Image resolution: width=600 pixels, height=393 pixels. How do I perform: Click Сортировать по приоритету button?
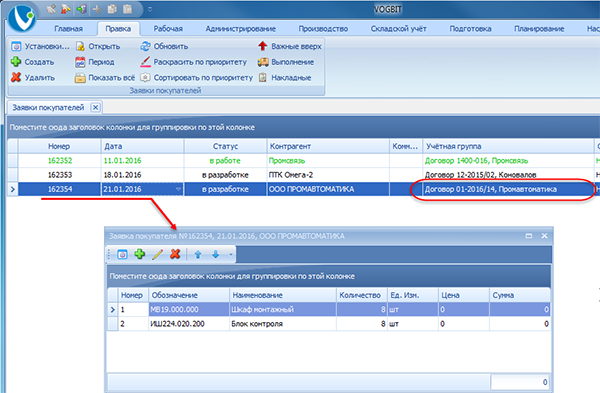coord(196,78)
